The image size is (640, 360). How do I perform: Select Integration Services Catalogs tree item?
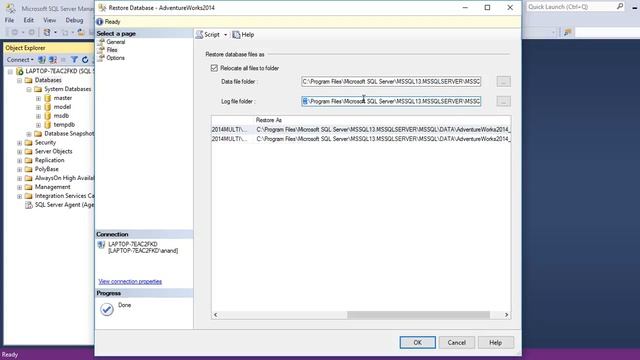[64, 196]
